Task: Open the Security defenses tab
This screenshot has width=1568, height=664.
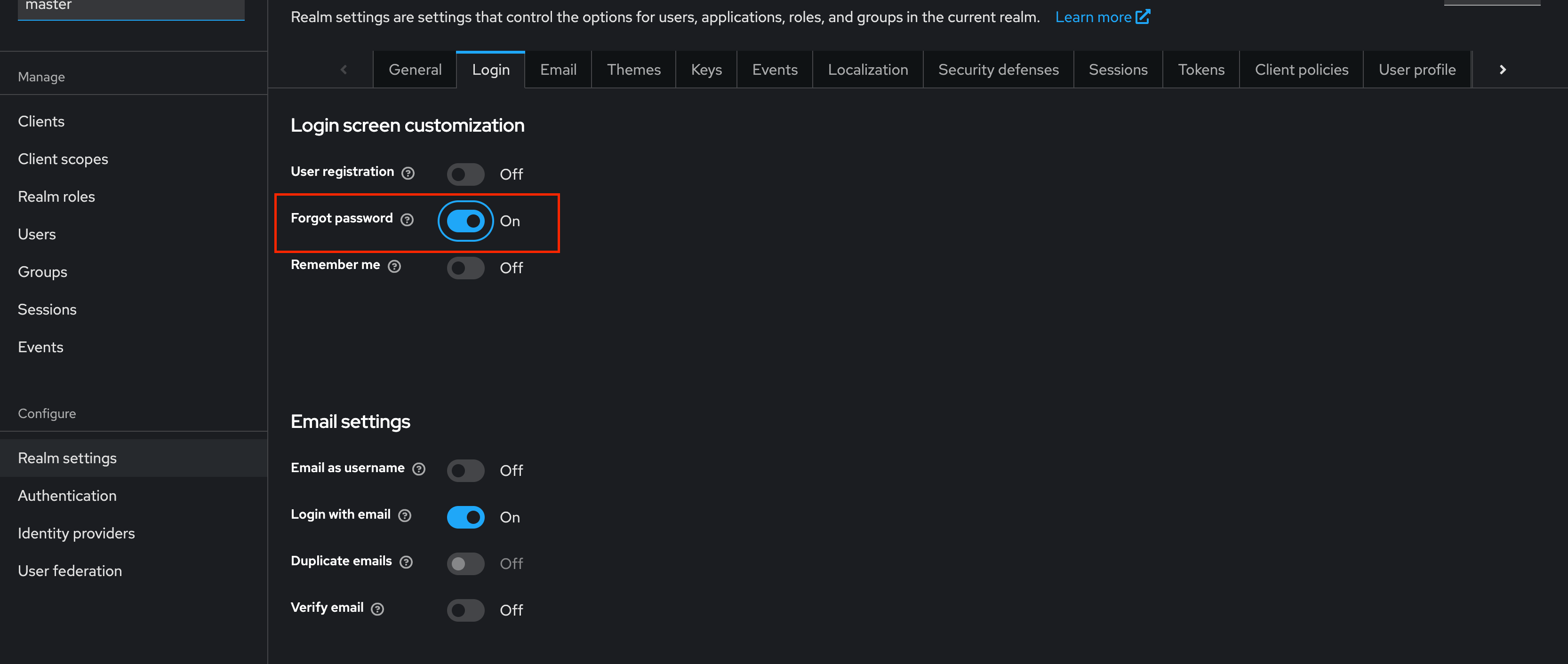Action: 998,69
